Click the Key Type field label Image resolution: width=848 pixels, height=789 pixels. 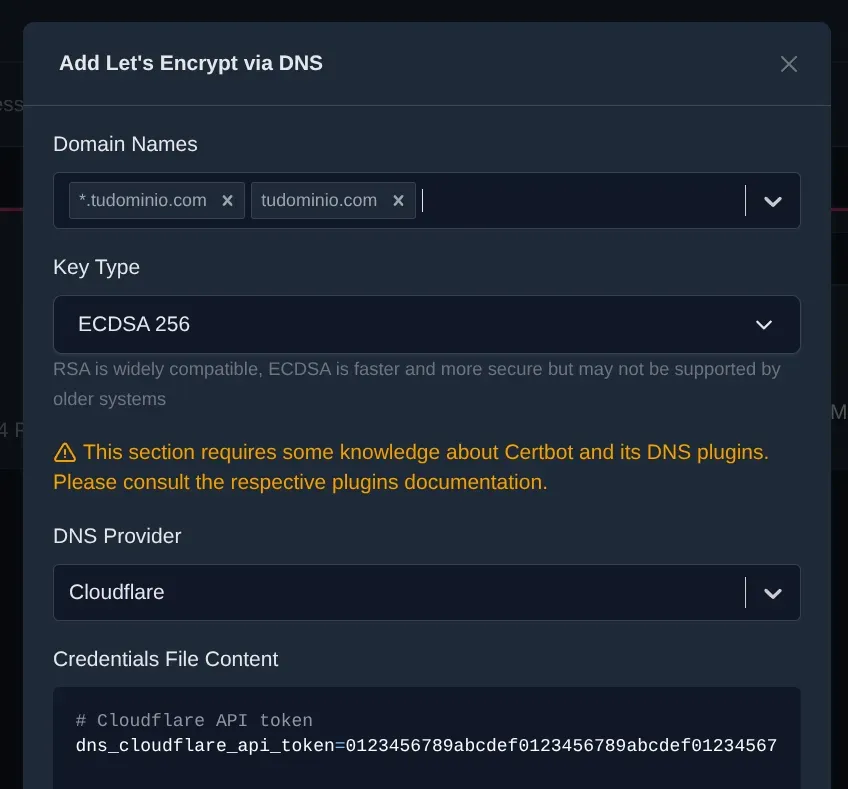click(x=96, y=267)
